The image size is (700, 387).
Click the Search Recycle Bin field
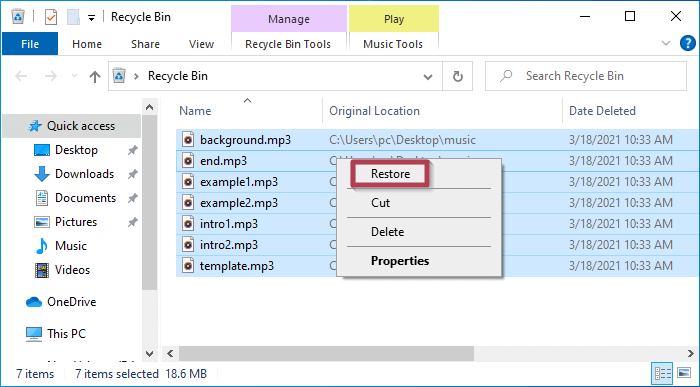click(x=586, y=76)
